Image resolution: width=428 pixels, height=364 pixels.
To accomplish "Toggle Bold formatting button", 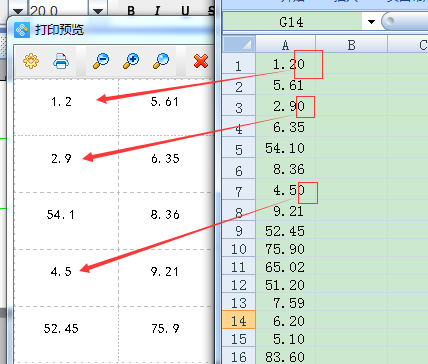I will pyautogui.click(x=131, y=11).
